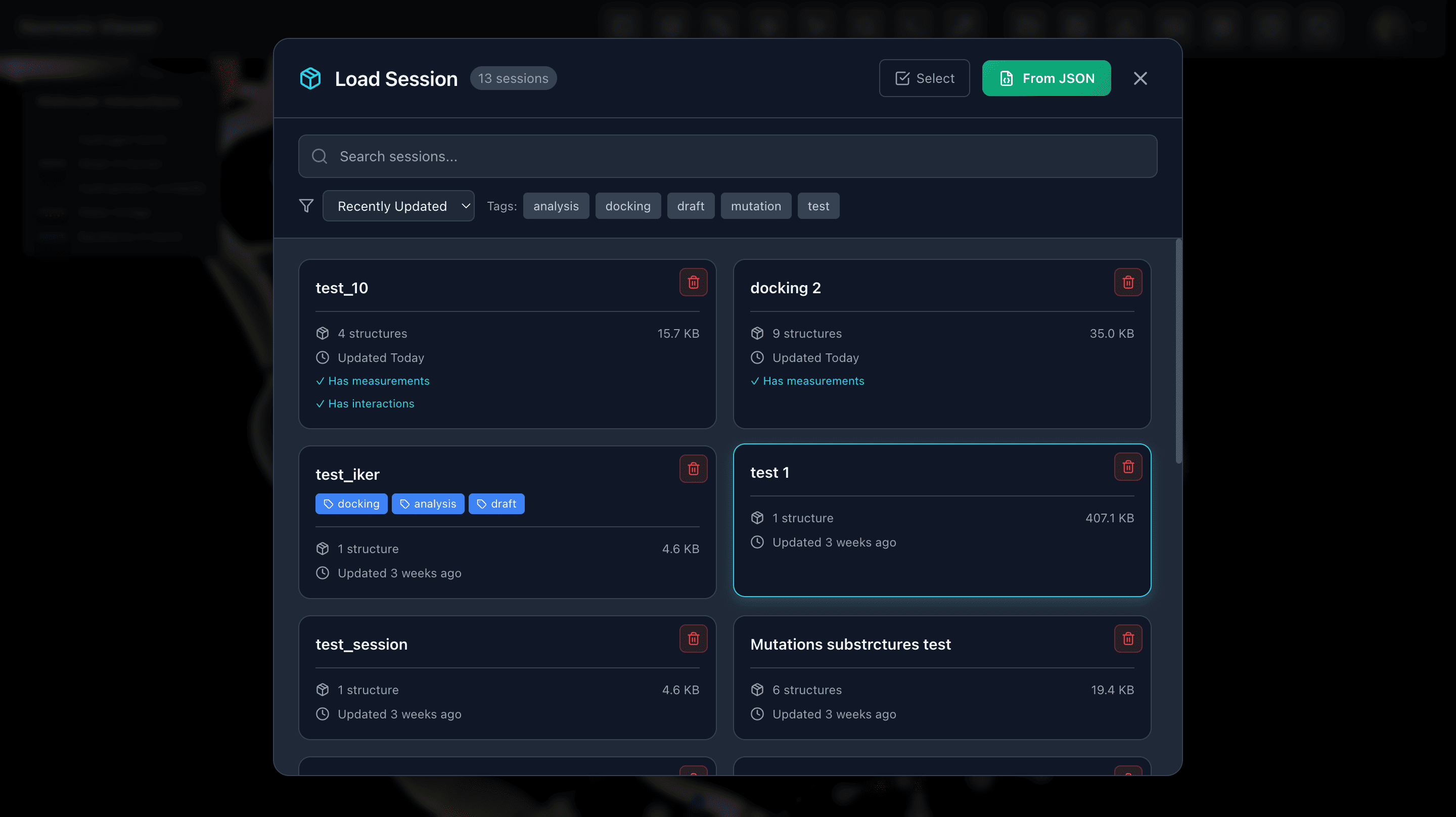The width and height of the screenshot is (1456, 817).
Task: Click the trash icon on test_iker card
Action: [694, 468]
